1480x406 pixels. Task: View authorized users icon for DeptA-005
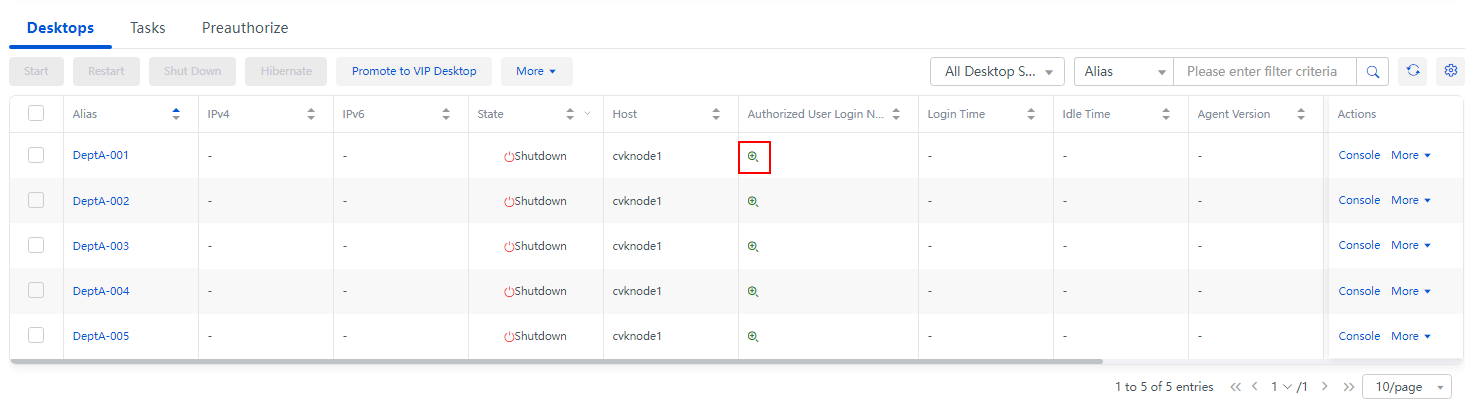point(753,337)
